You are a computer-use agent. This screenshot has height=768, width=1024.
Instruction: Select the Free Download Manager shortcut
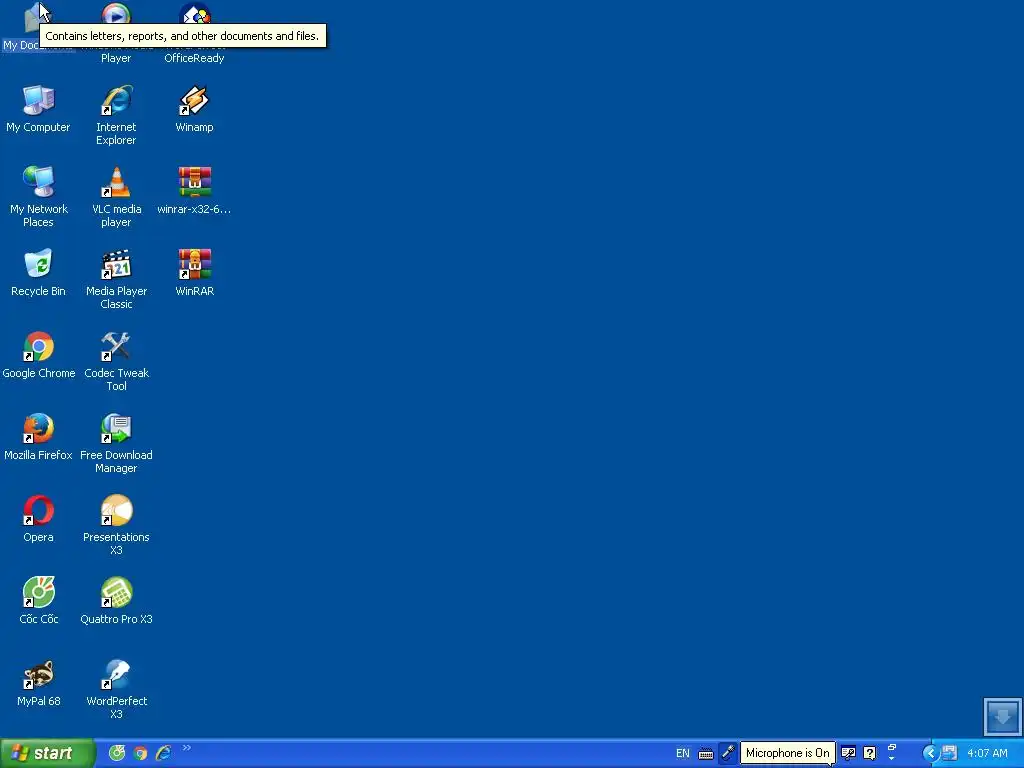(116, 443)
